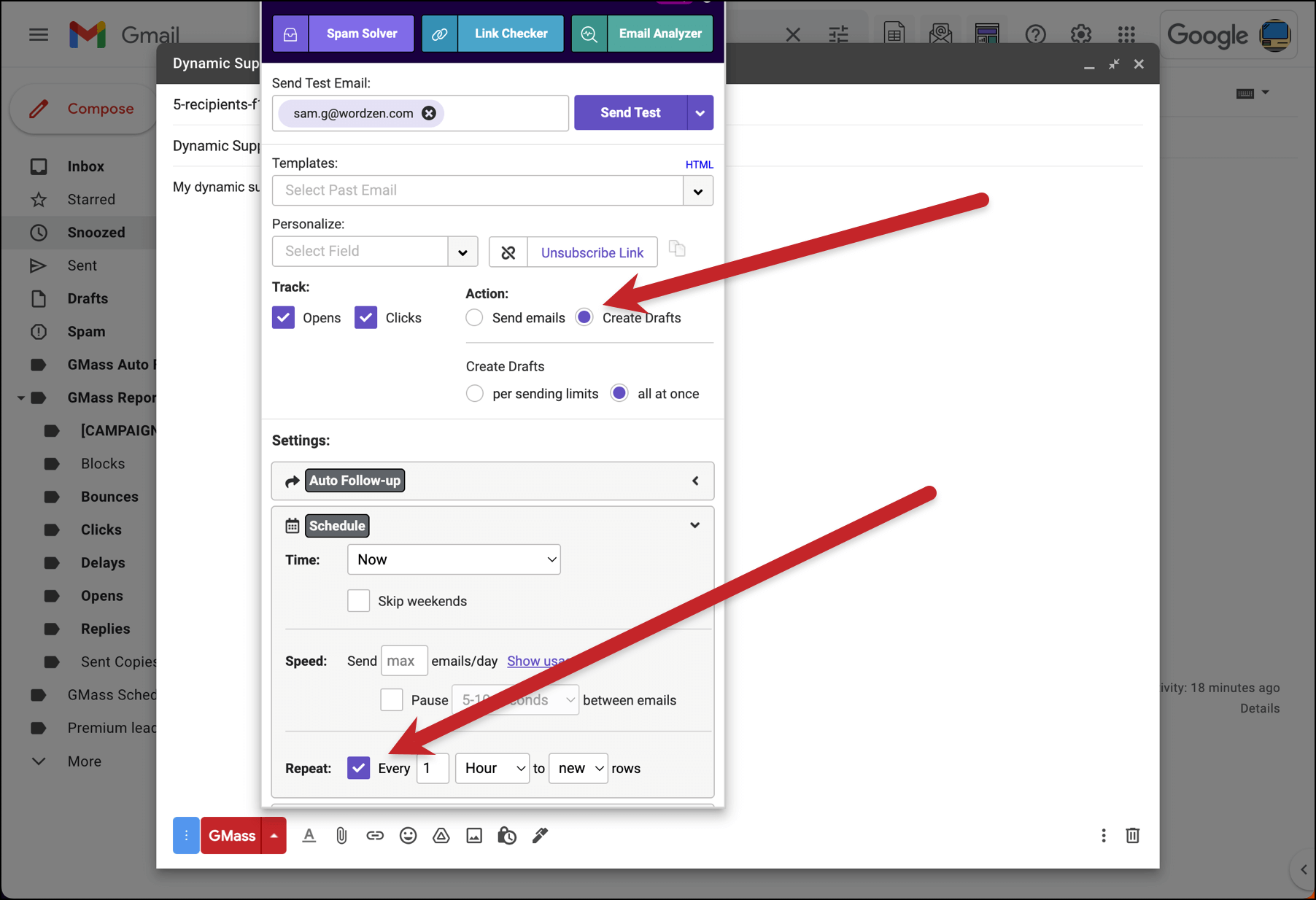
Task: Expand the More labels list
Action: (x=85, y=761)
